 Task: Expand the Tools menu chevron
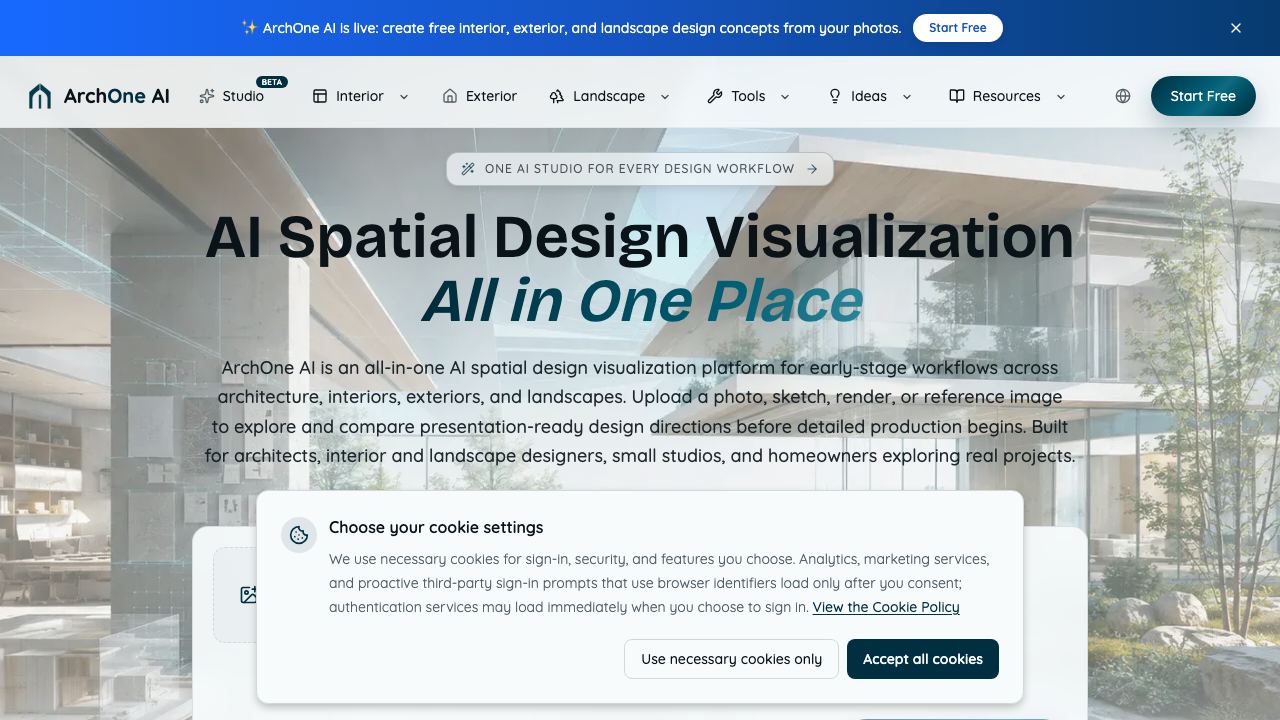point(785,96)
